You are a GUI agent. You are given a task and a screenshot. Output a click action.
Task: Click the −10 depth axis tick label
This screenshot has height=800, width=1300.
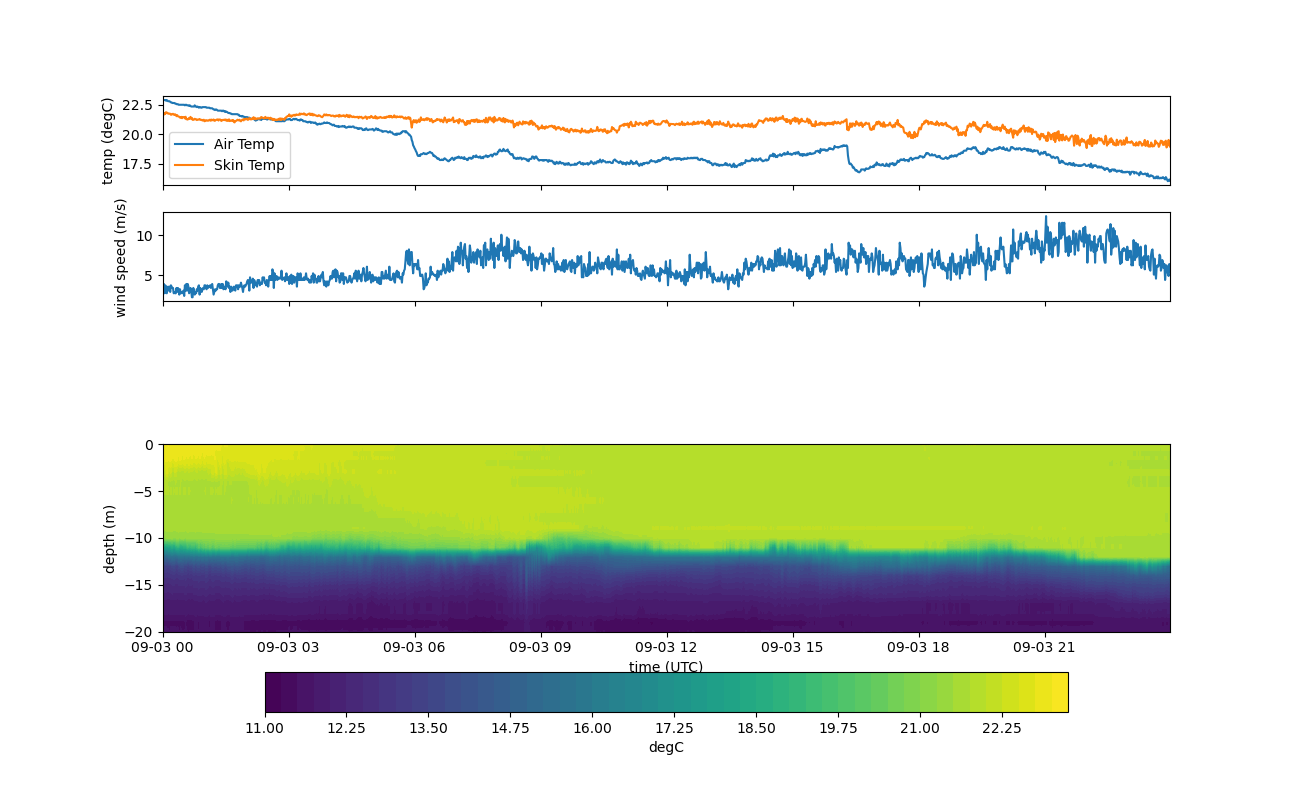[x=141, y=539]
